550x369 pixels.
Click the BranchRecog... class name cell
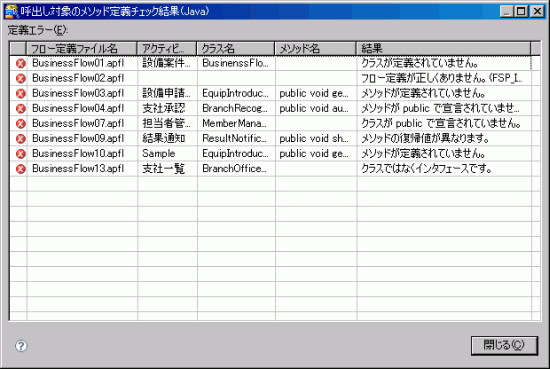point(236,109)
